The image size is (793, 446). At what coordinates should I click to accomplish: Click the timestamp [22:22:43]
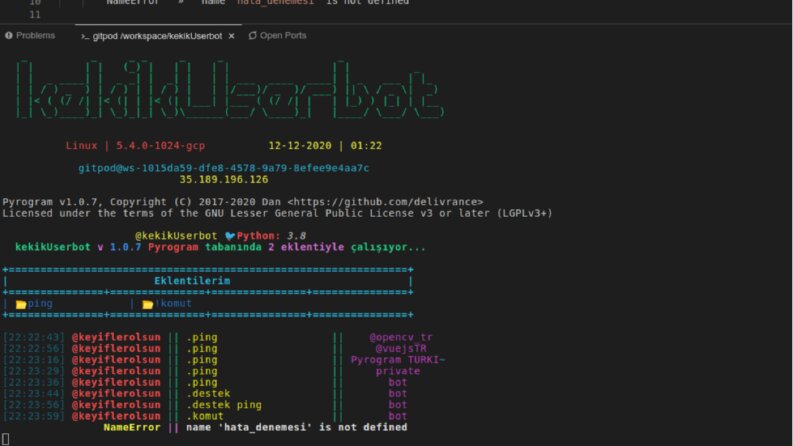pos(34,337)
